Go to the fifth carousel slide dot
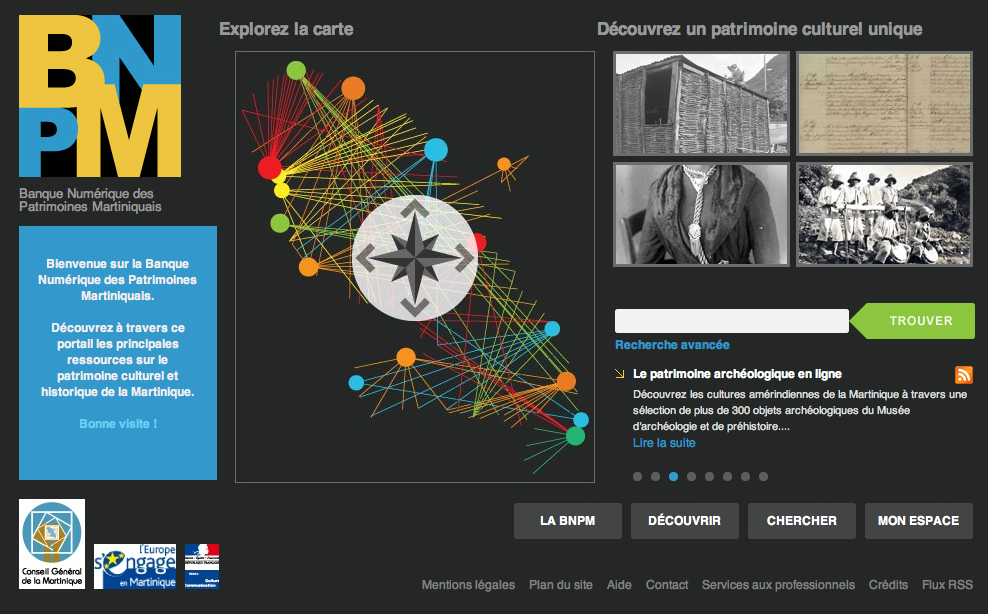 pyautogui.click(x=709, y=477)
